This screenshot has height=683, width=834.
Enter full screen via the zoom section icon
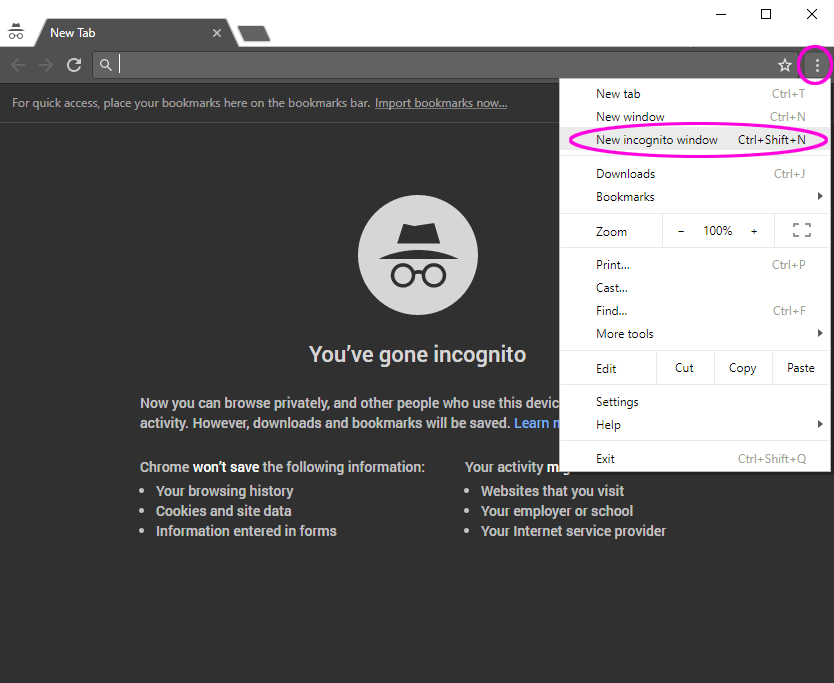(x=801, y=230)
